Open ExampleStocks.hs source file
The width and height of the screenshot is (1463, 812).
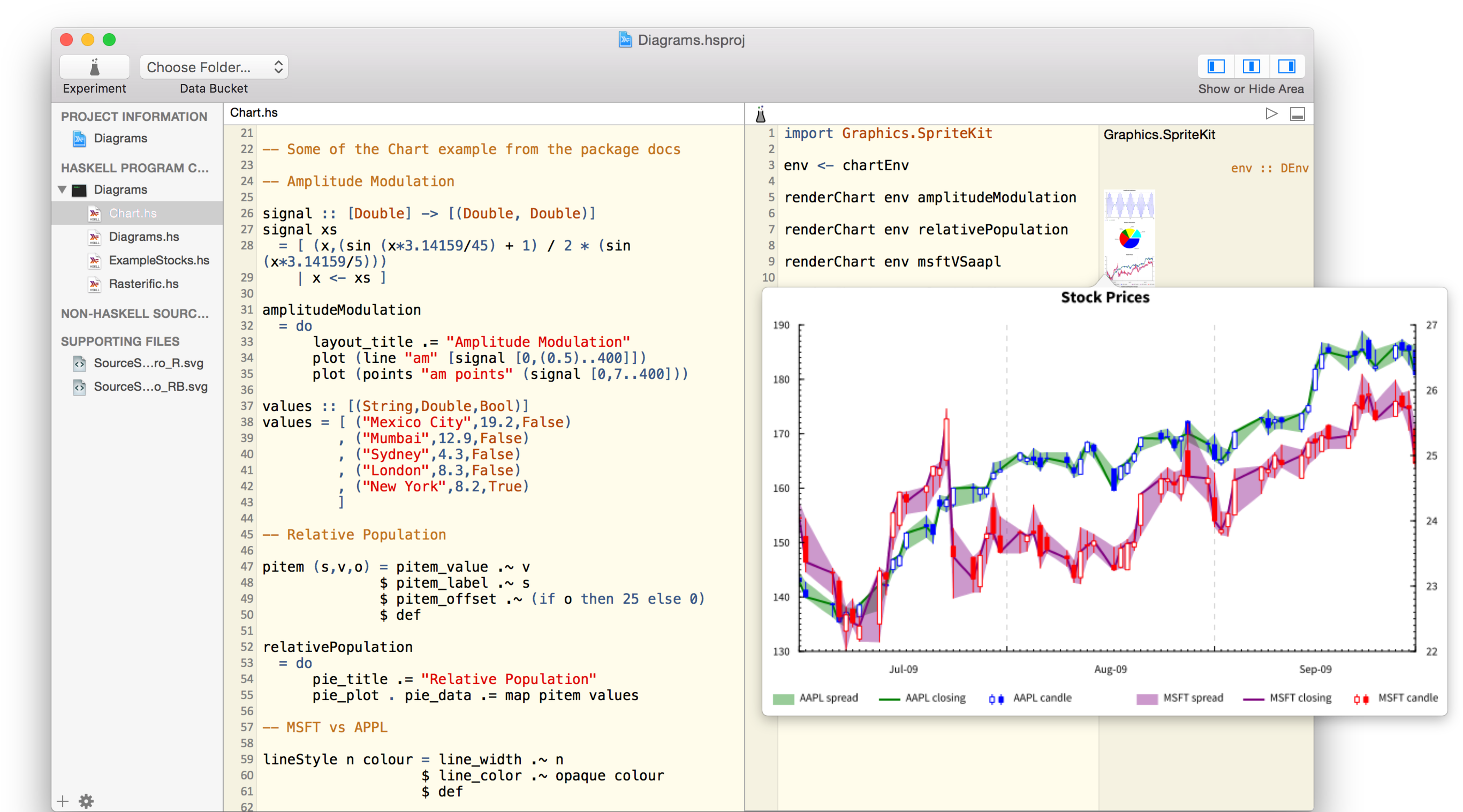click(158, 260)
